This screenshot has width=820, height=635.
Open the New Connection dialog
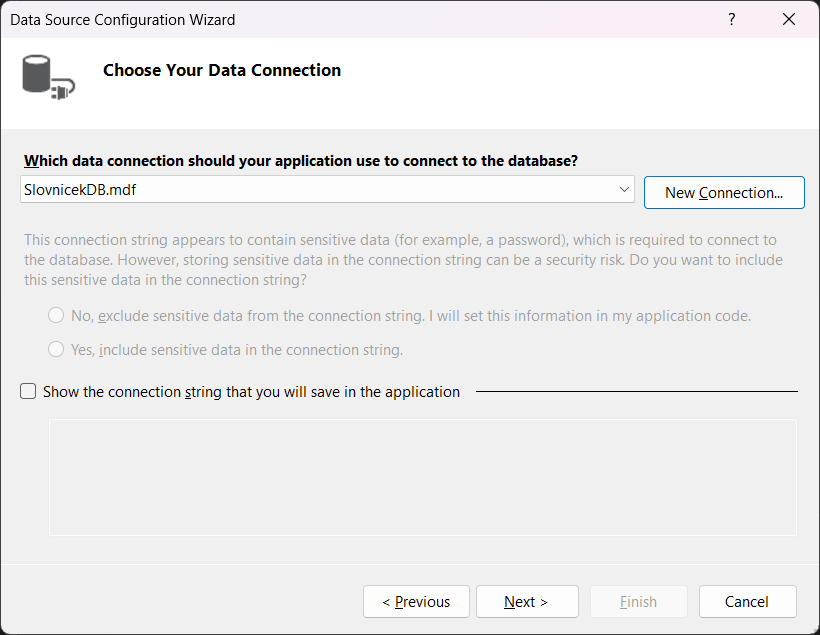[723, 192]
